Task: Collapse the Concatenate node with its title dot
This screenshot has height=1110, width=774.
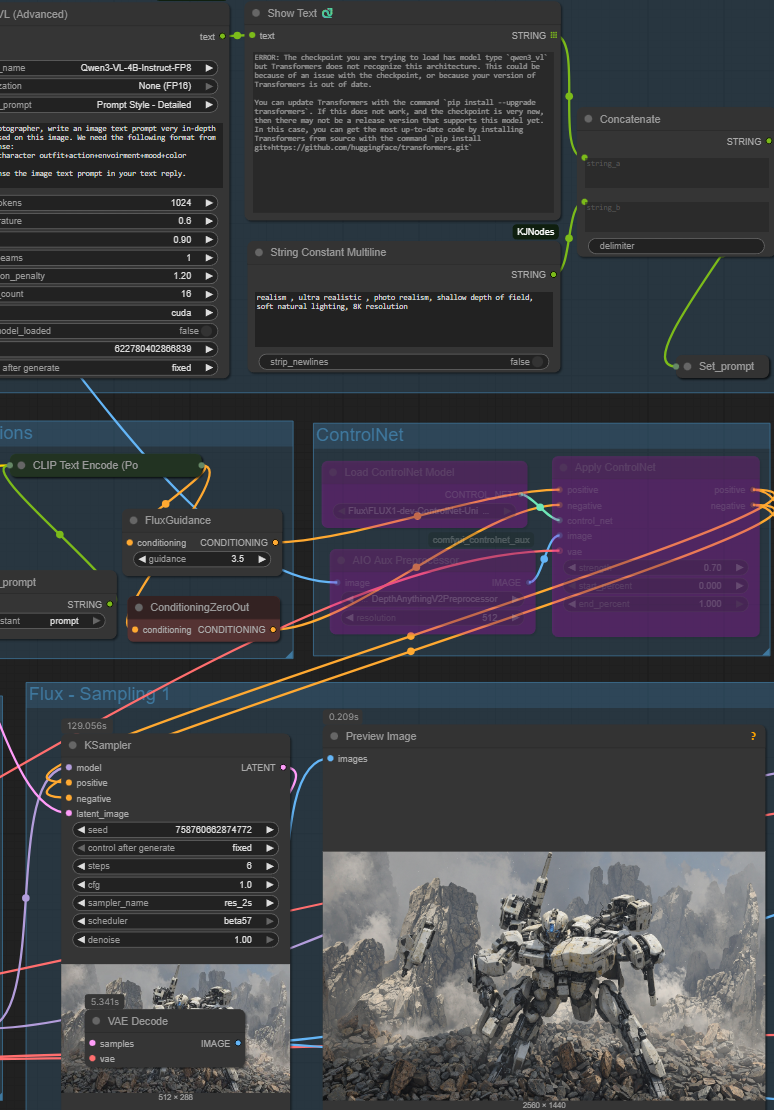Action: coord(588,119)
